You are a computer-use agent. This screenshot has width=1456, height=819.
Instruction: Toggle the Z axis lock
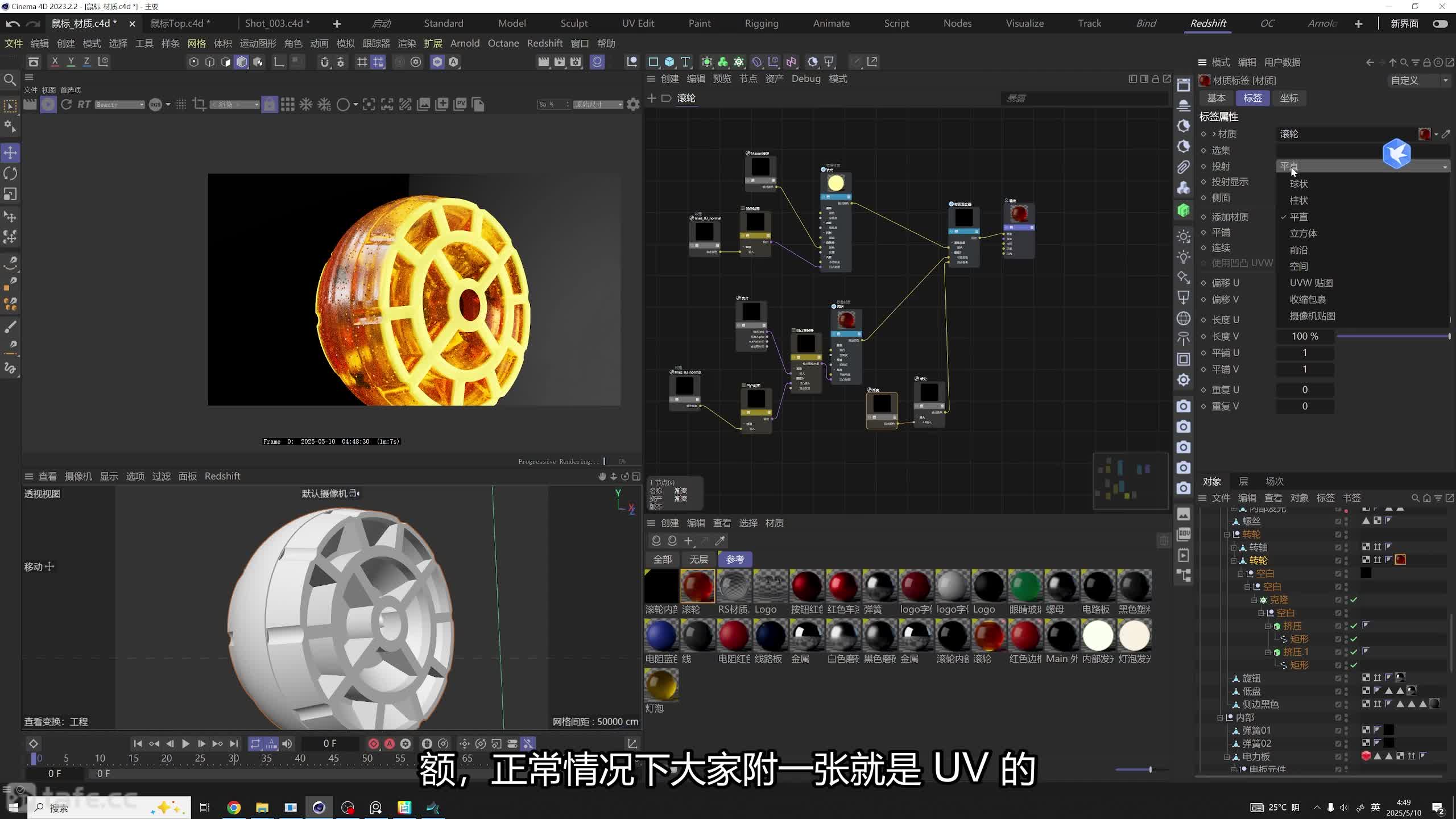point(86,61)
